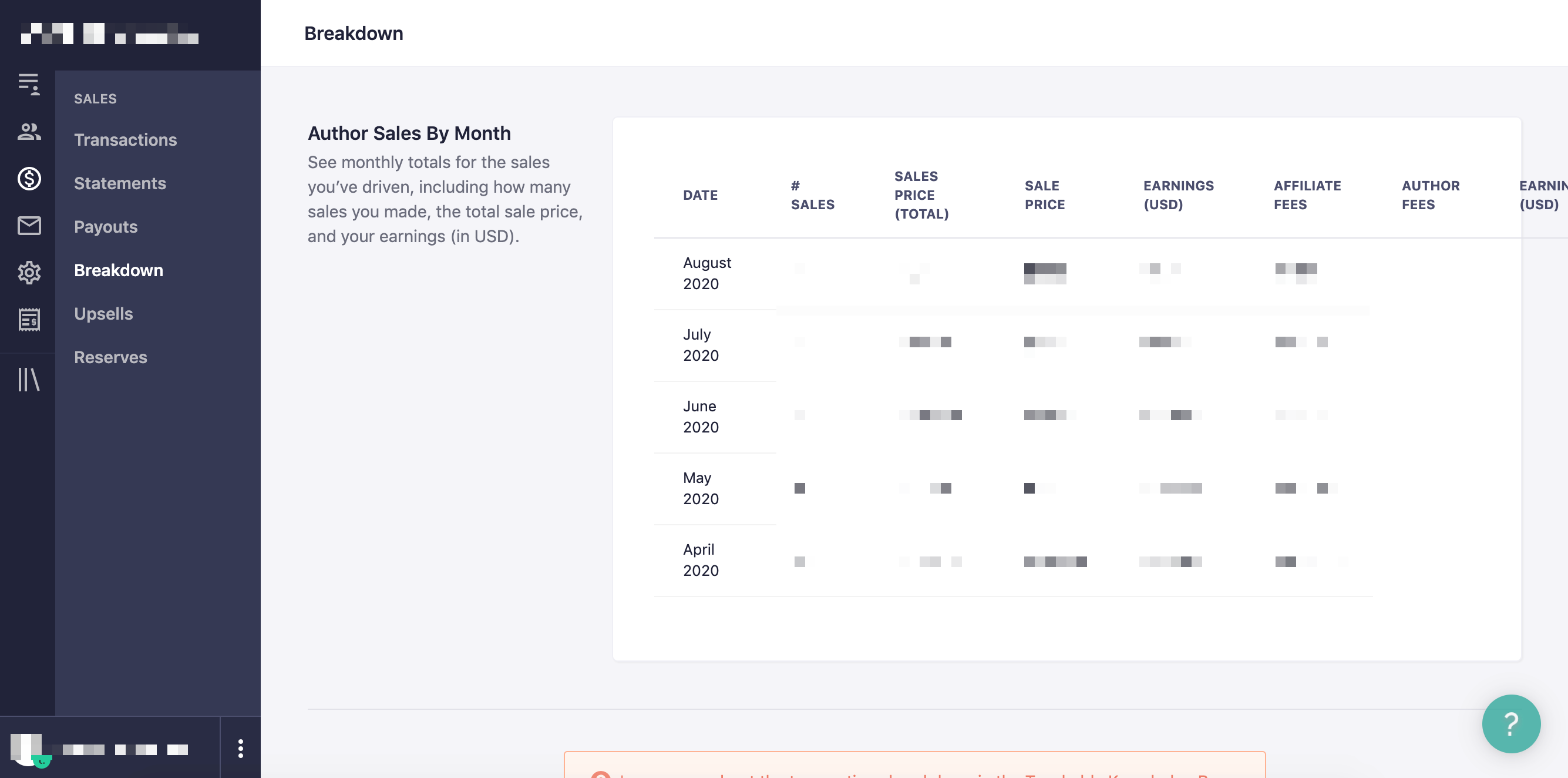Viewport: 1568px width, 778px height.
Task: Go to Reserves page
Action: pos(110,357)
